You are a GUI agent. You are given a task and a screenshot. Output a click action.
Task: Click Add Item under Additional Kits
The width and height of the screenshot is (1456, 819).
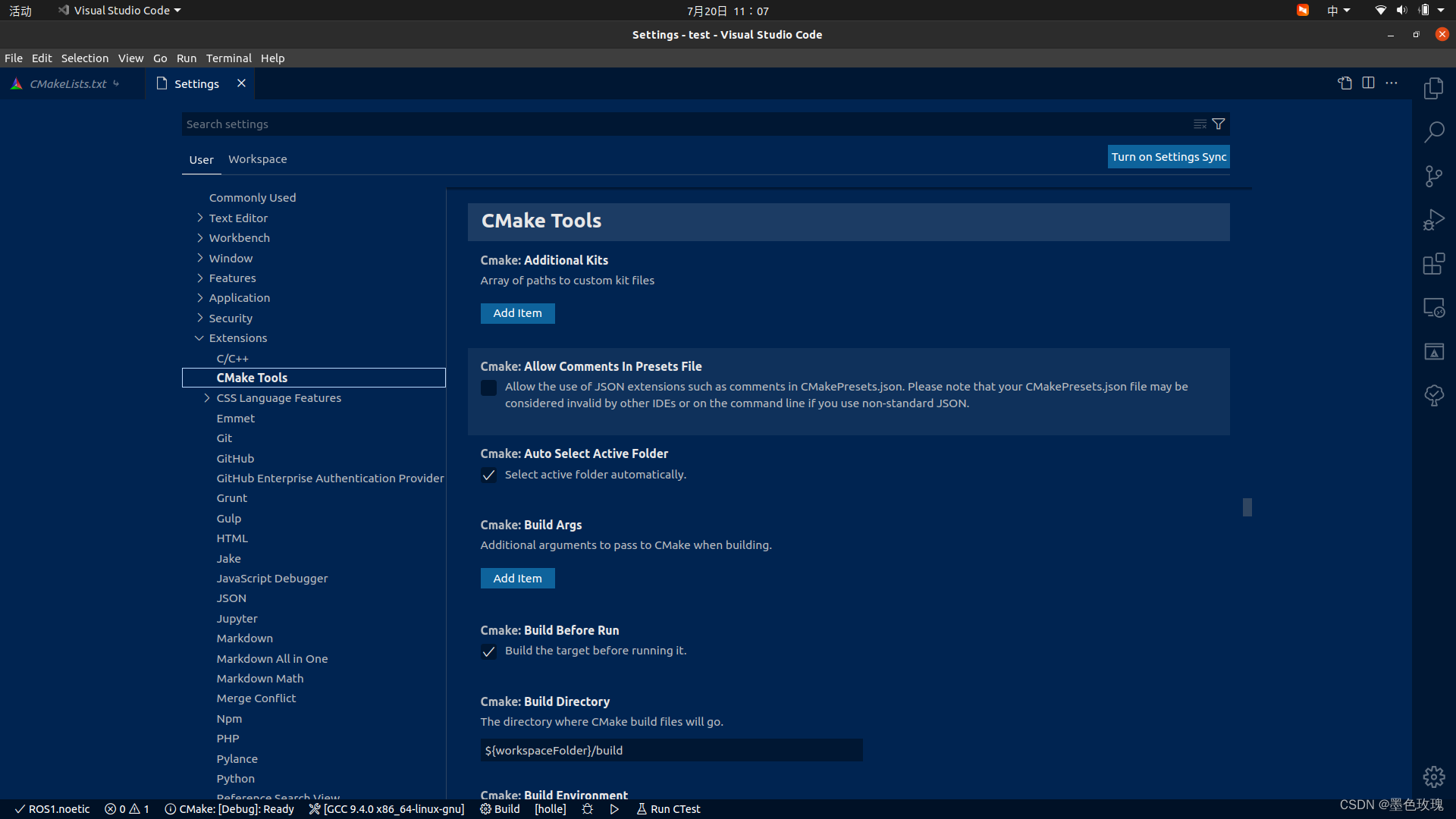click(518, 313)
